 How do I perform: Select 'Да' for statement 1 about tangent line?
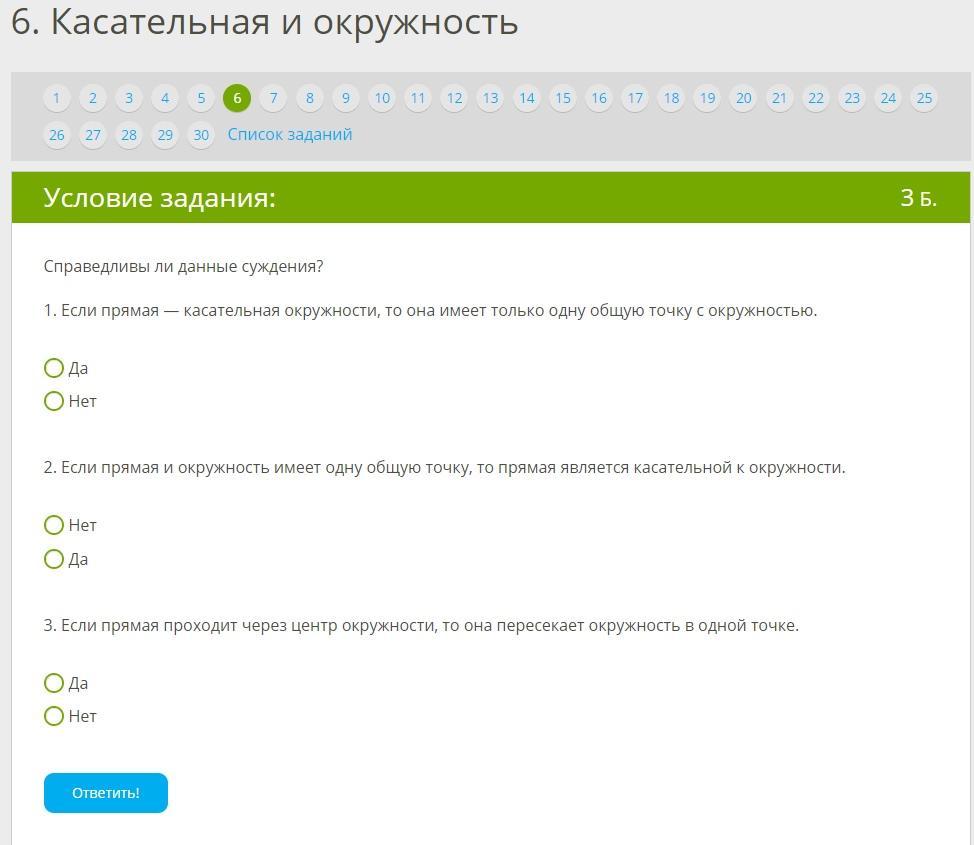(54, 368)
